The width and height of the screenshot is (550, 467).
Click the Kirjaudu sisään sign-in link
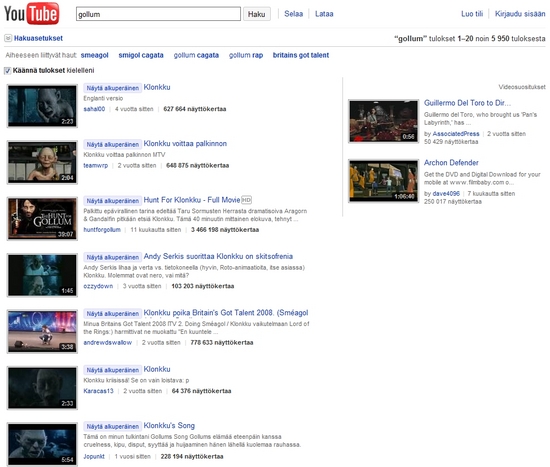520,14
